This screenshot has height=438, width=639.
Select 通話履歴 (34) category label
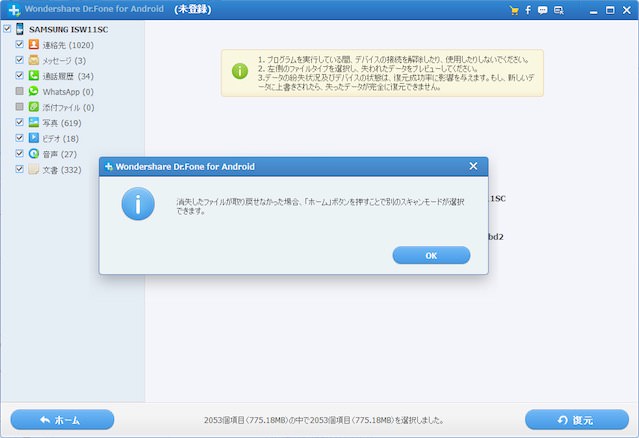(x=68, y=76)
